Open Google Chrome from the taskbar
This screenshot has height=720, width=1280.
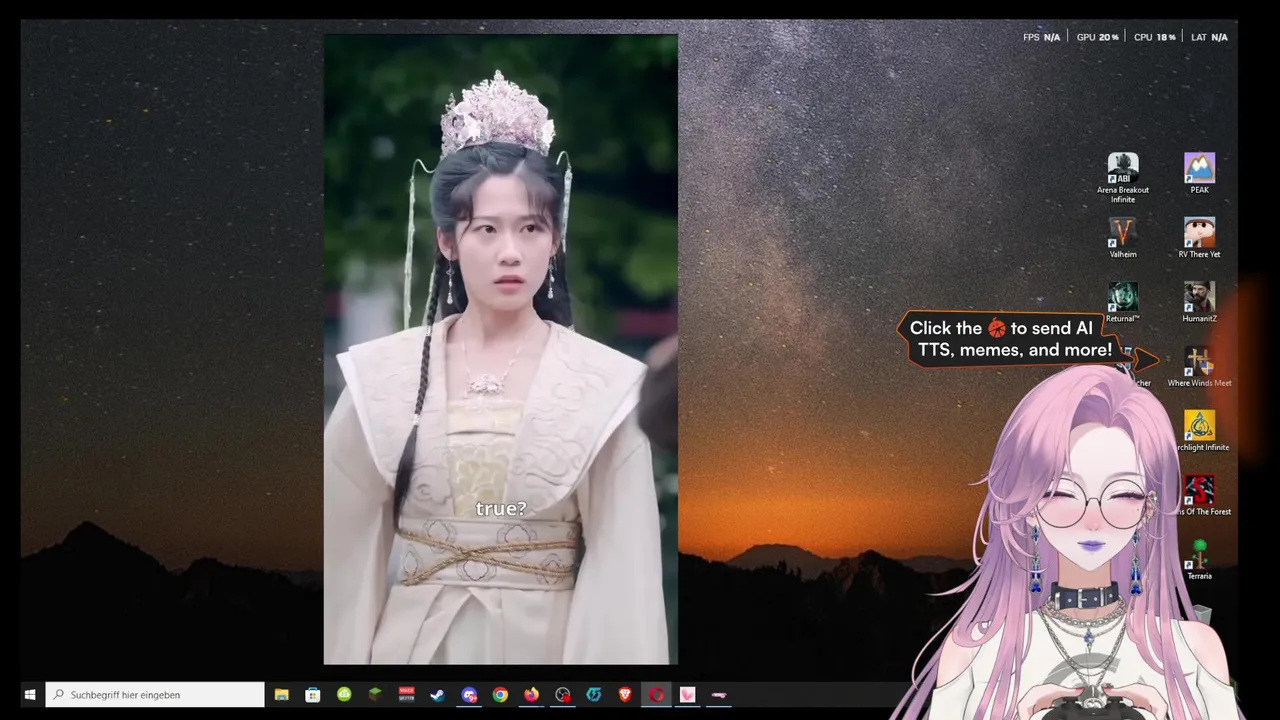point(500,694)
